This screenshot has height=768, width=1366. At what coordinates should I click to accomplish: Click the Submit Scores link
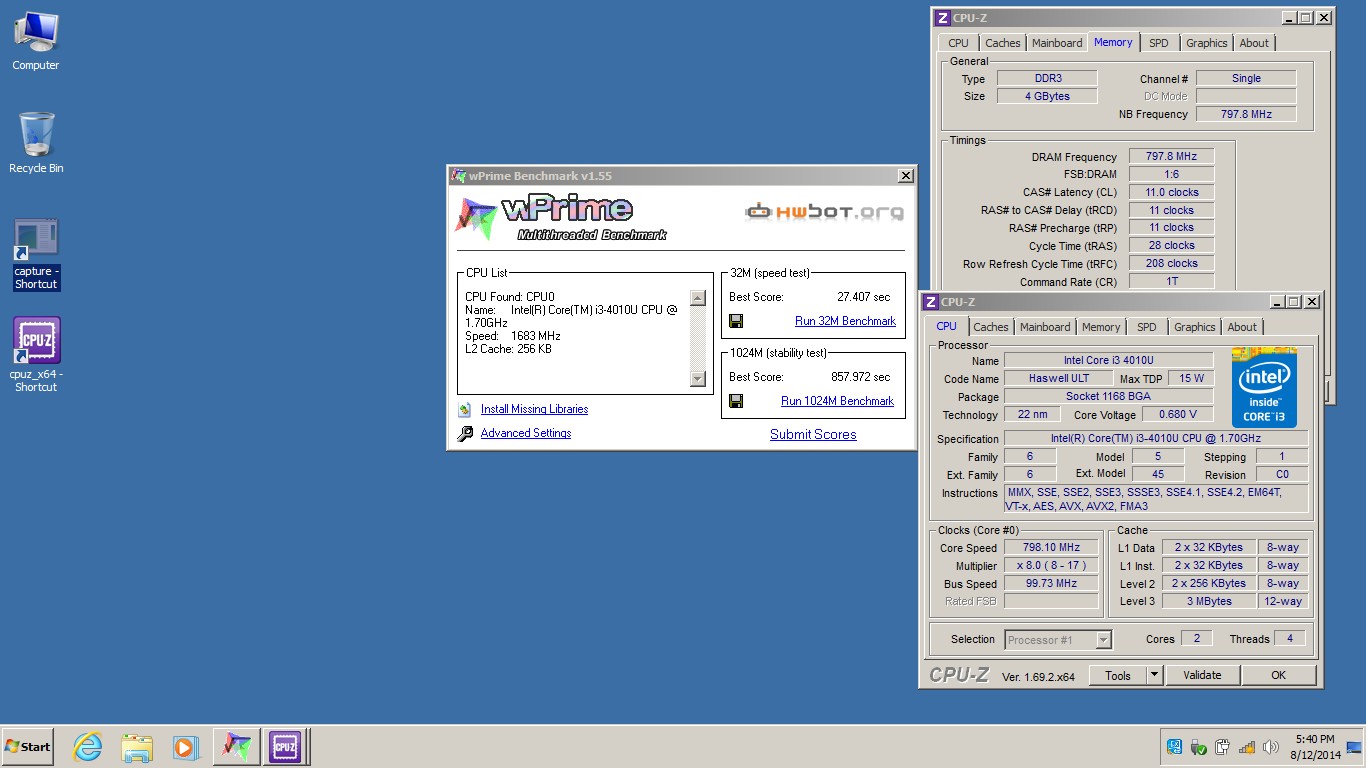pos(813,434)
